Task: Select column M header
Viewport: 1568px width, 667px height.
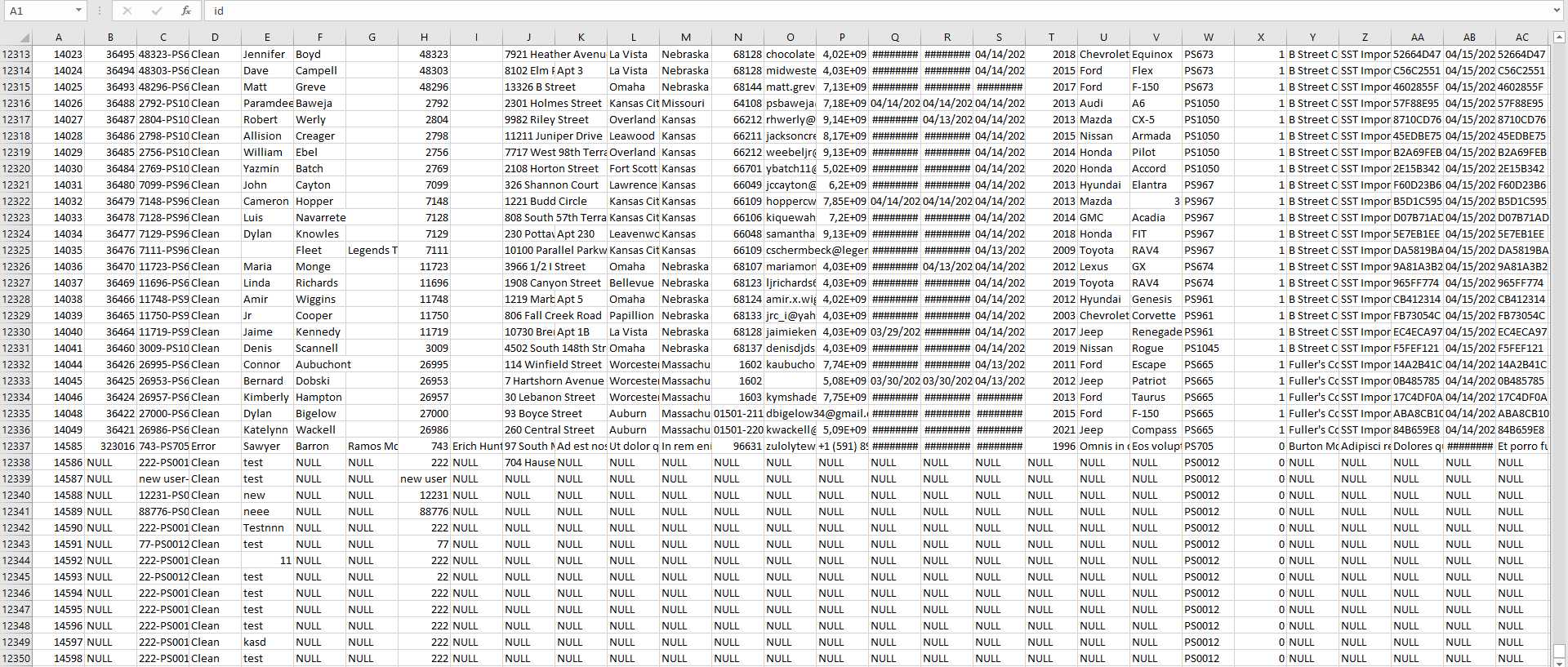Action: (685, 37)
